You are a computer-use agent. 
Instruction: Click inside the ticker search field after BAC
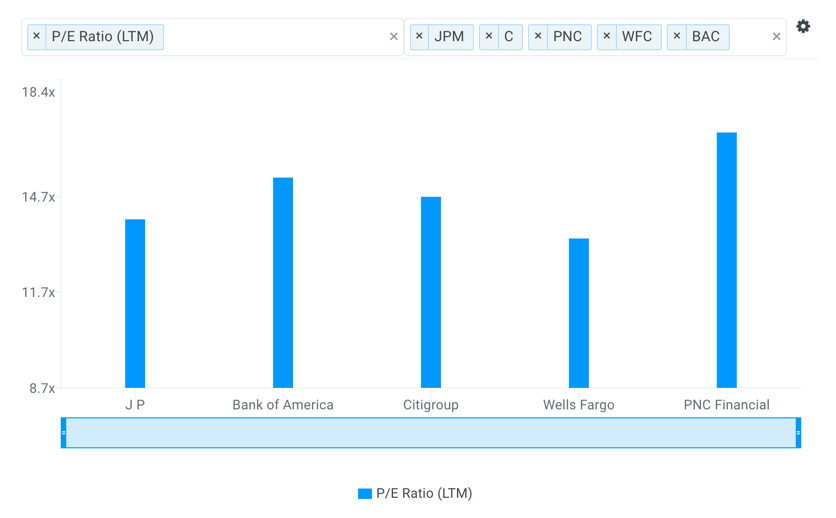[749, 37]
